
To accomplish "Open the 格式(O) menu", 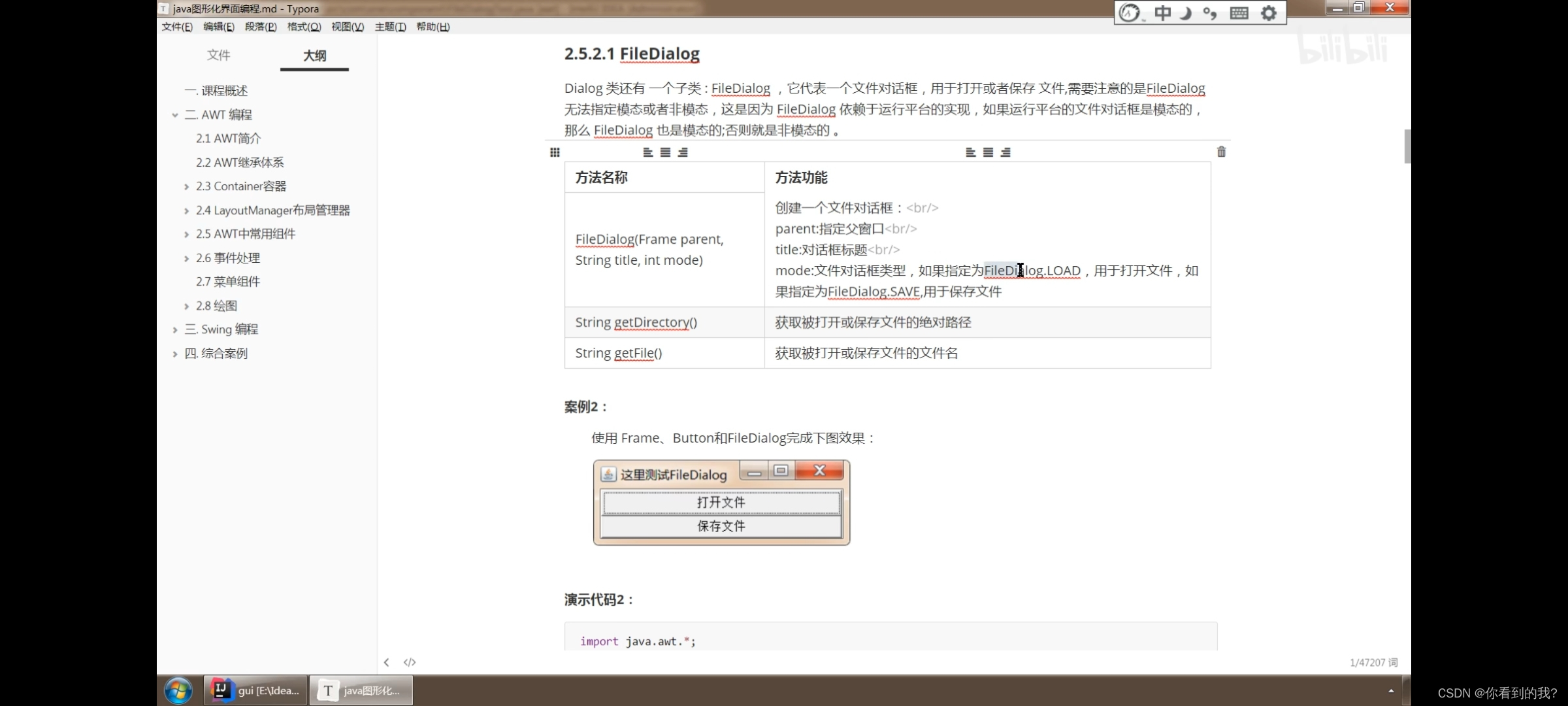I will click(303, 27).
